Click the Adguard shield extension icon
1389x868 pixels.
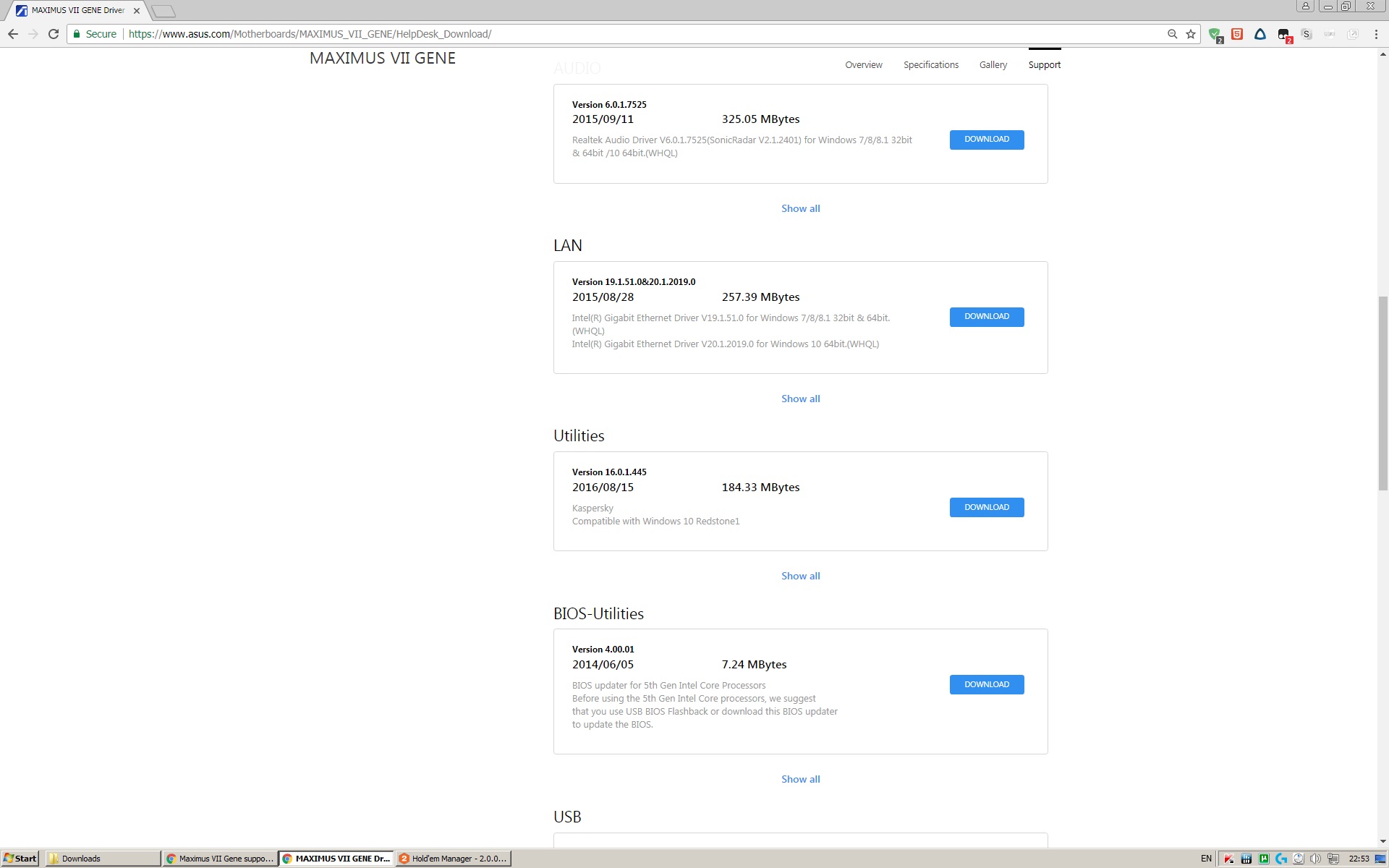click(x=1215, y=34)
